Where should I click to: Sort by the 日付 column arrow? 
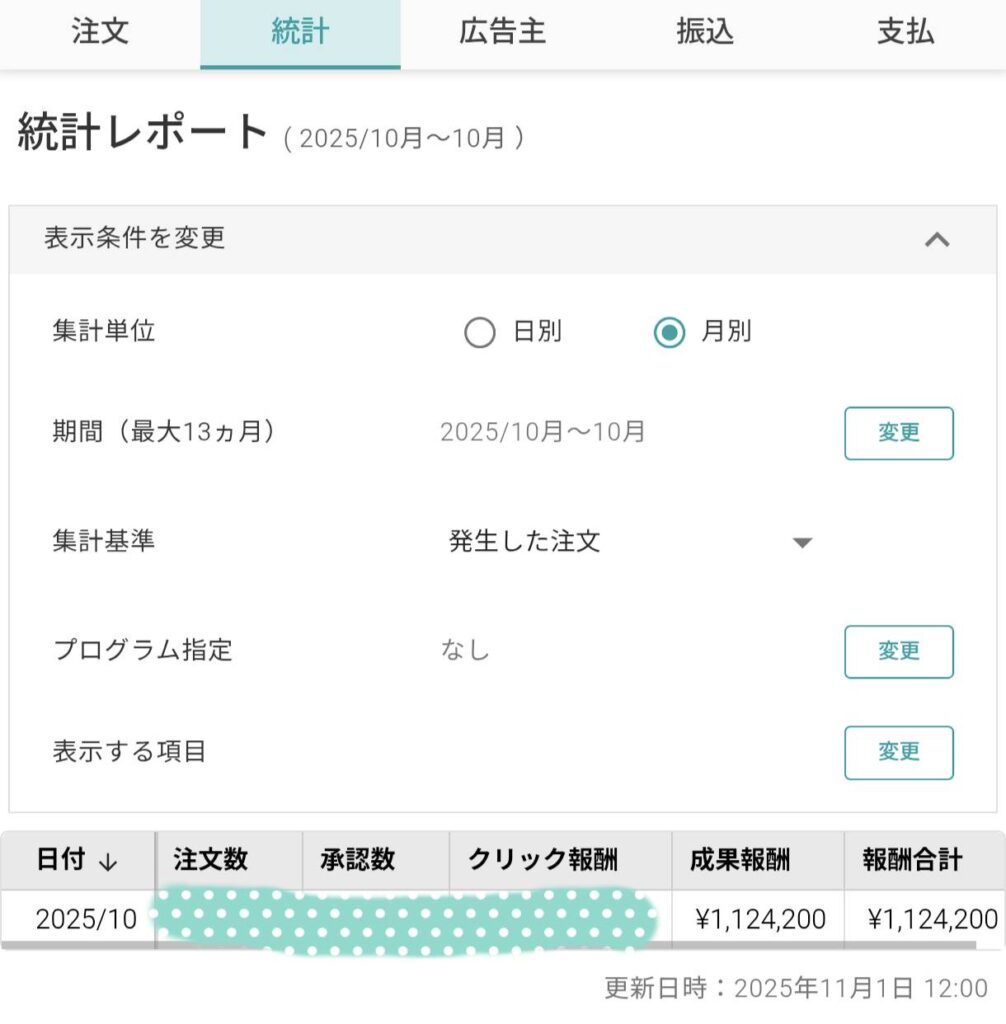[109, 861]
